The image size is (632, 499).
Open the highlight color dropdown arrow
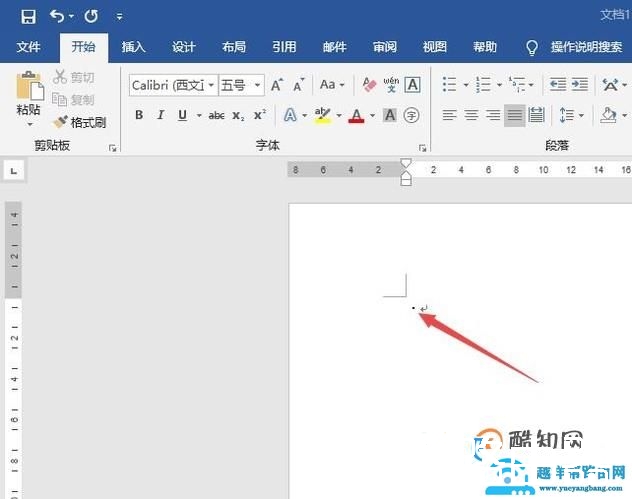[339, 116]
